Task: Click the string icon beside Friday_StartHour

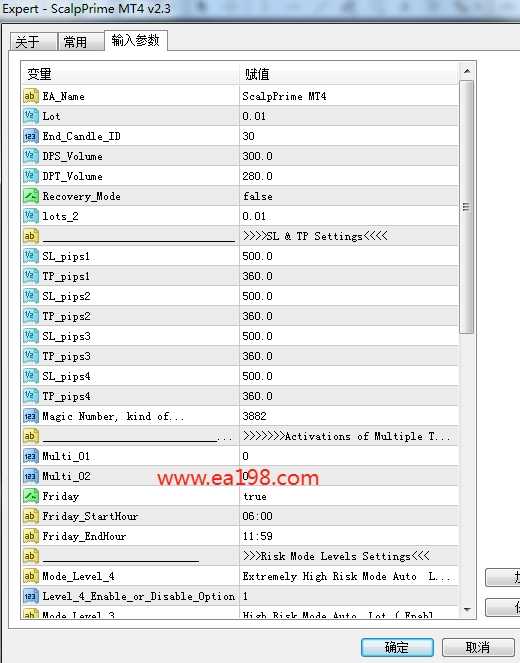Action: click(31, 516)
